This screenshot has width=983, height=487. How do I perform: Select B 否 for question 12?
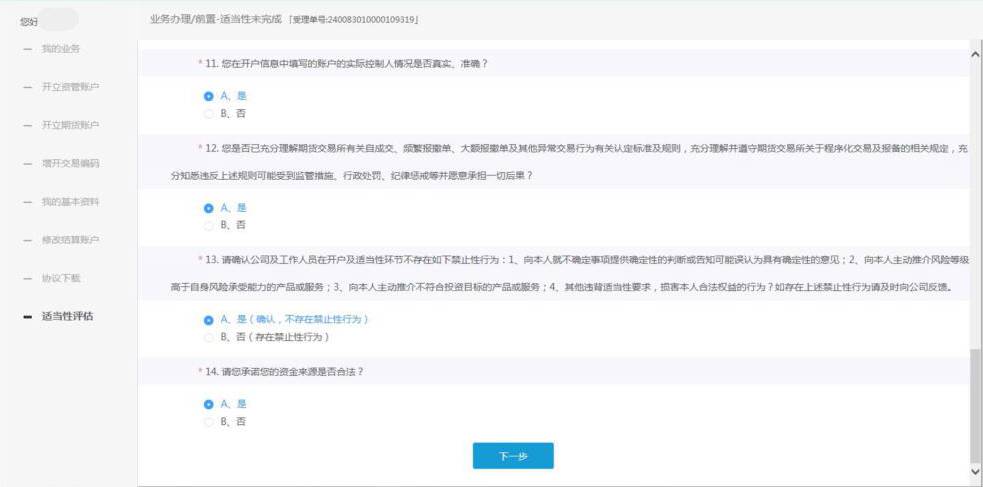208,225
